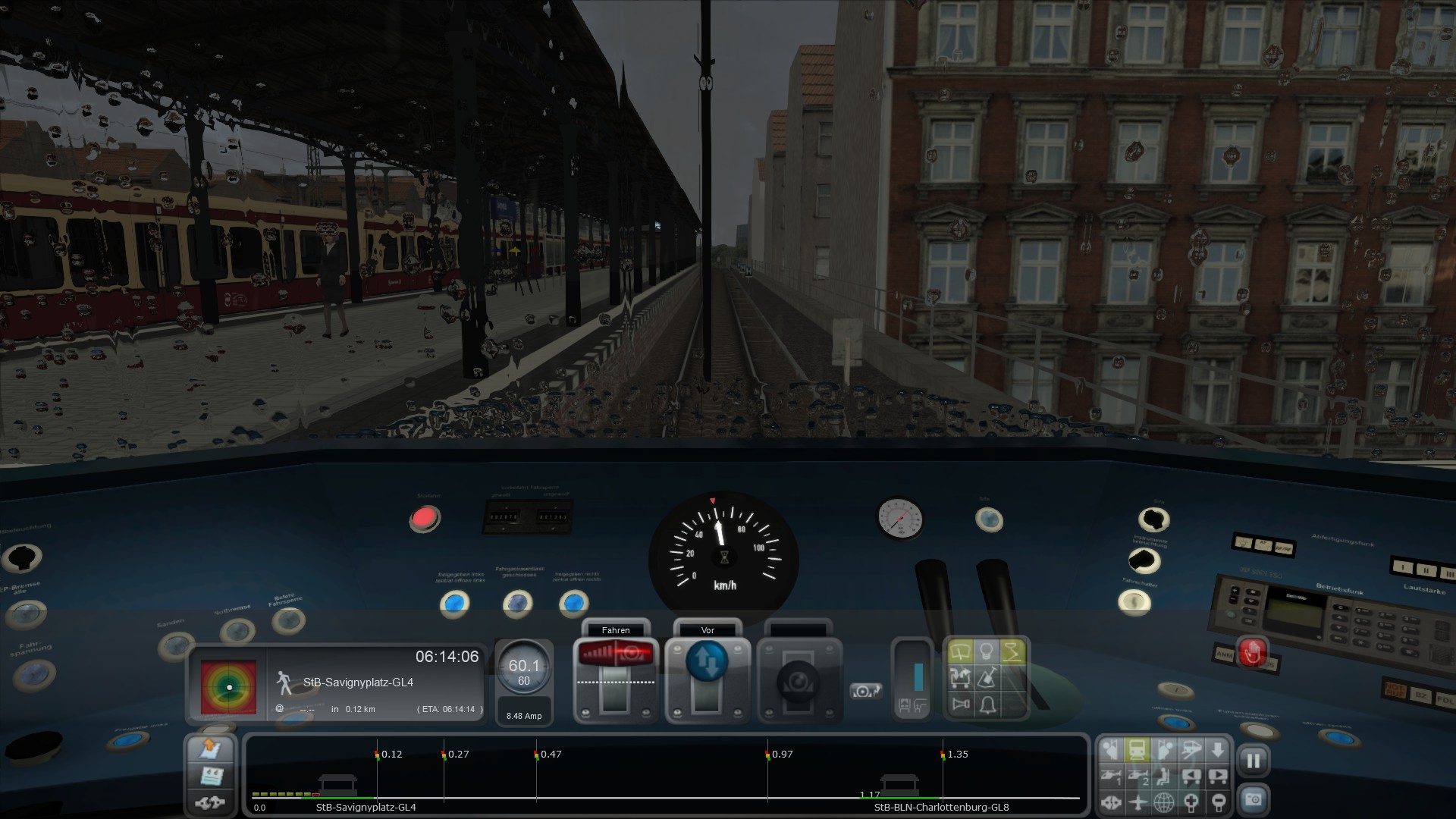Open the 2D world map globe

click(x=1164, y=802)
